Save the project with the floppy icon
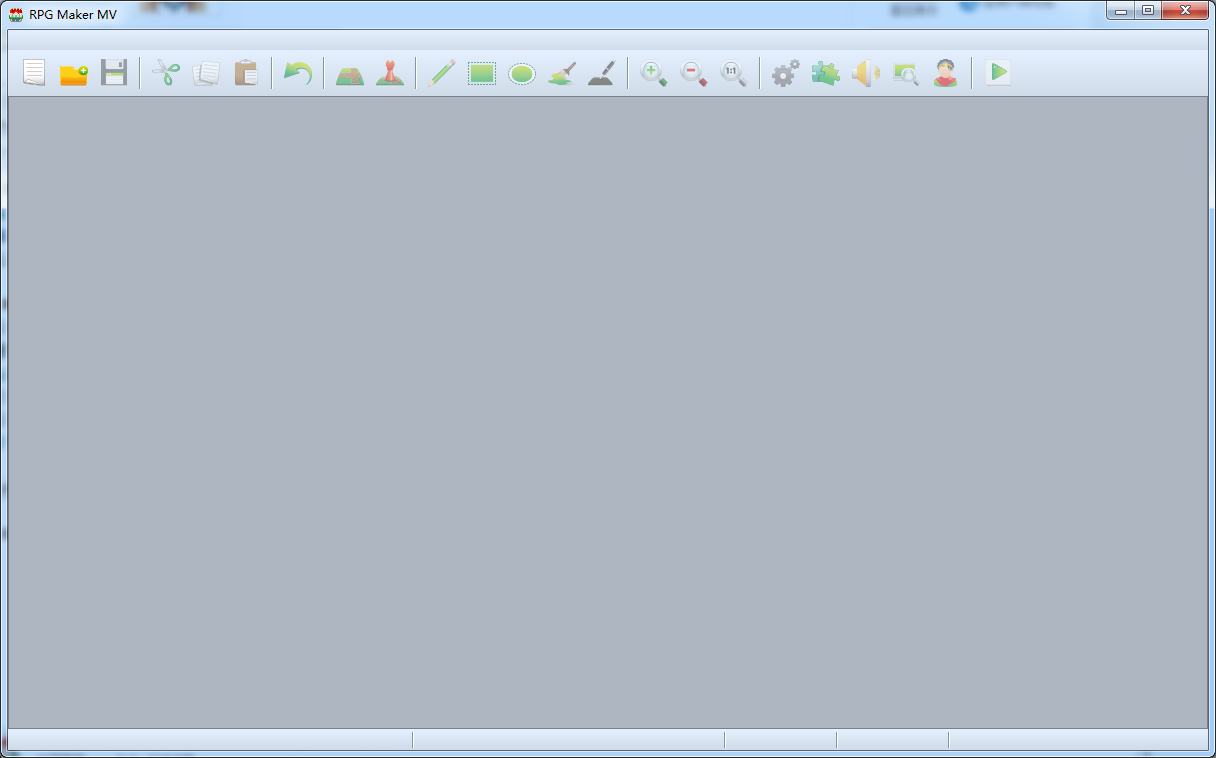 pos(114,73)
